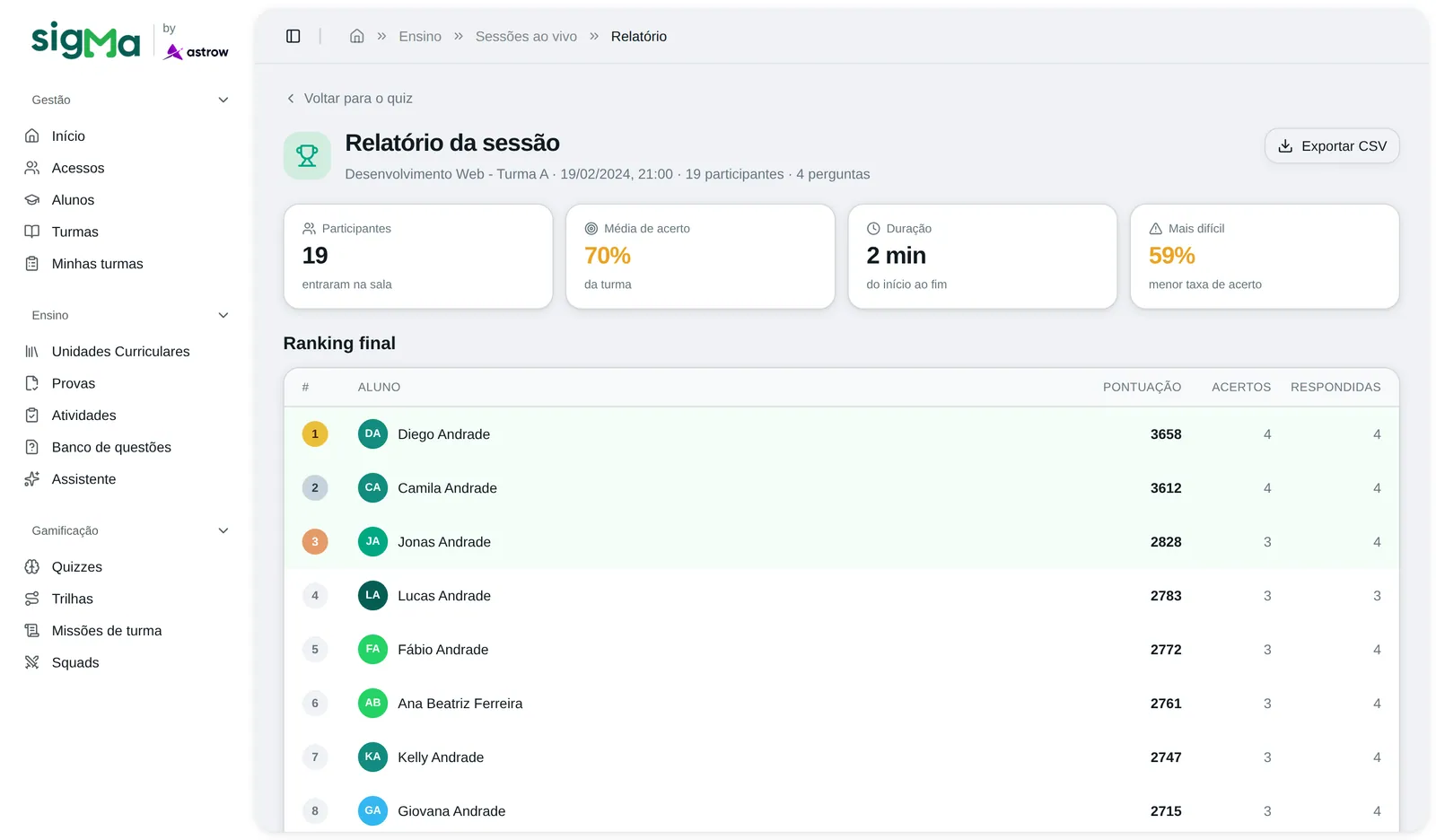Click Lucas Andrade's LA avatar
The height and width of the screenshot is (840, 1436).
point(372,595)
